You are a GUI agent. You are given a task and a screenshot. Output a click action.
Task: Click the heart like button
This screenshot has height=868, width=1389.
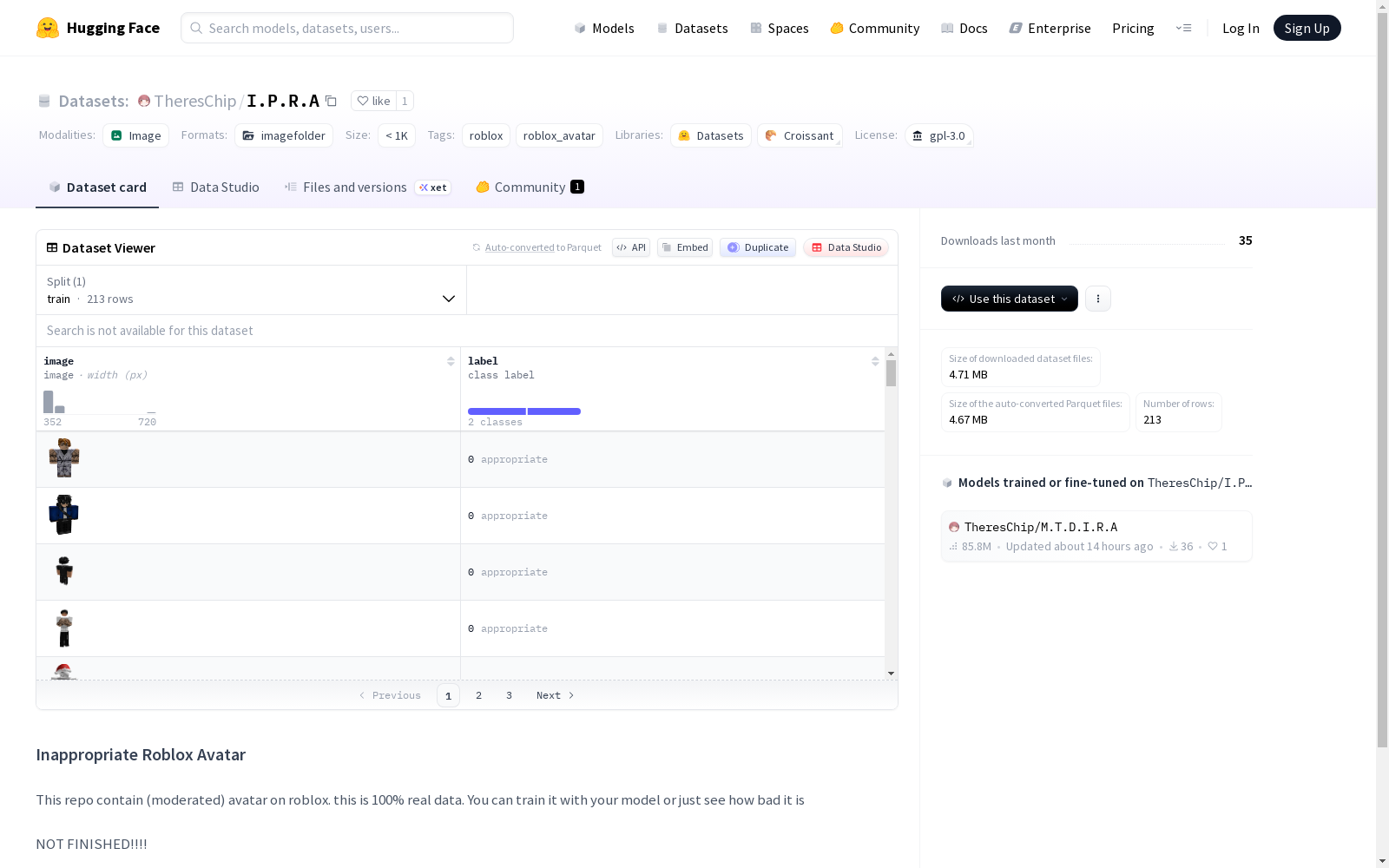[373, 101]
